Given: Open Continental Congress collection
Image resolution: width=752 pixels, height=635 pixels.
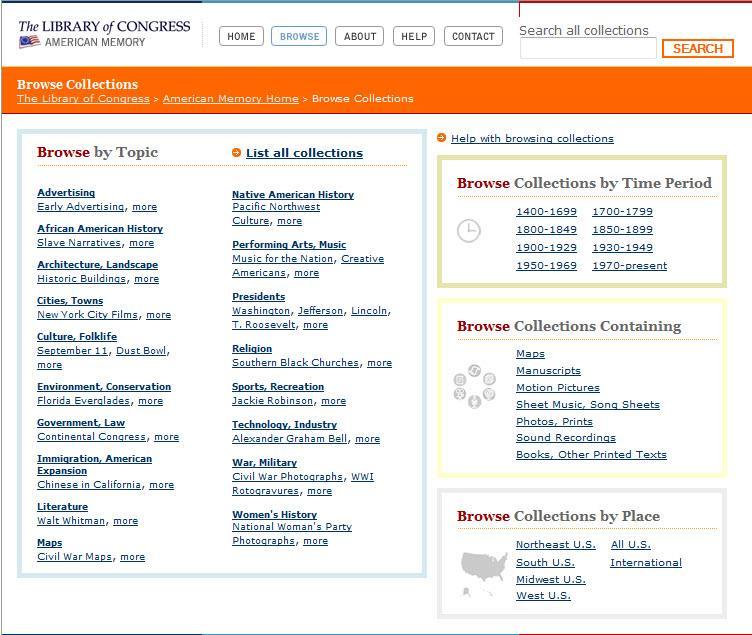Looking at the screenshot, I should point(92,436).
